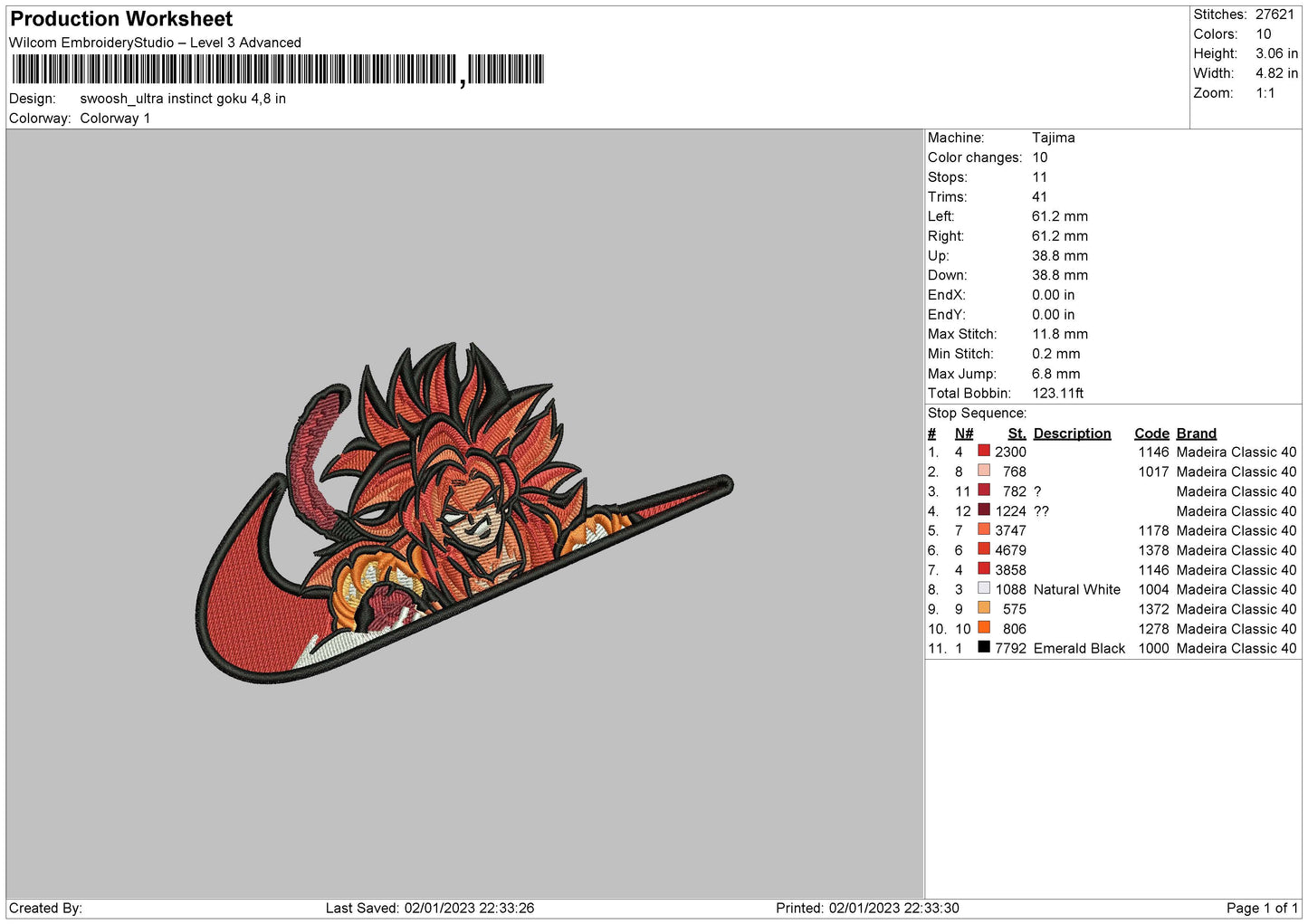Click the design name 'swoosh_ultra instinct goku 4,8 in'
Image resolution: width=1308 pixels, height=924 pixels.
point(183,99)
